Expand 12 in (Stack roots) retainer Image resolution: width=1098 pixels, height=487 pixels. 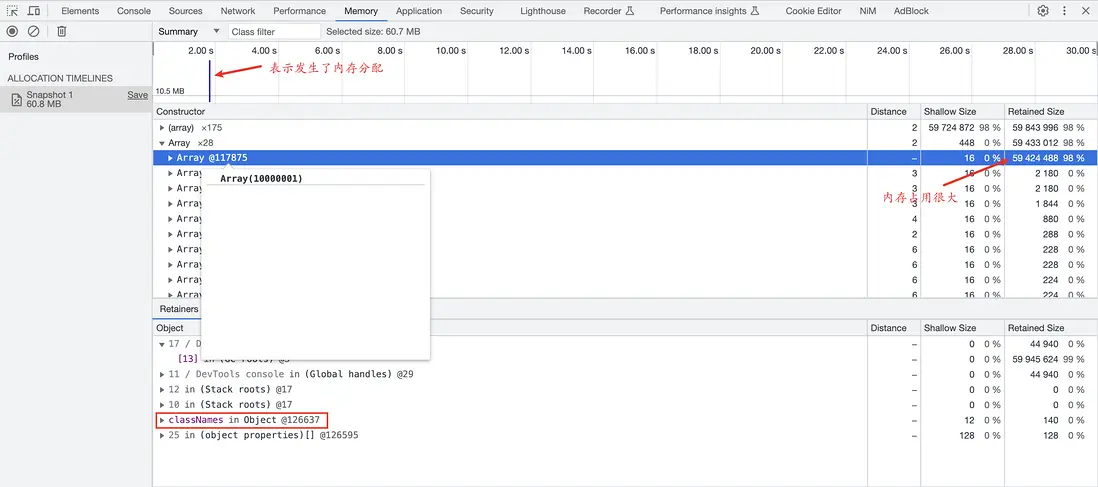(162, 390)
